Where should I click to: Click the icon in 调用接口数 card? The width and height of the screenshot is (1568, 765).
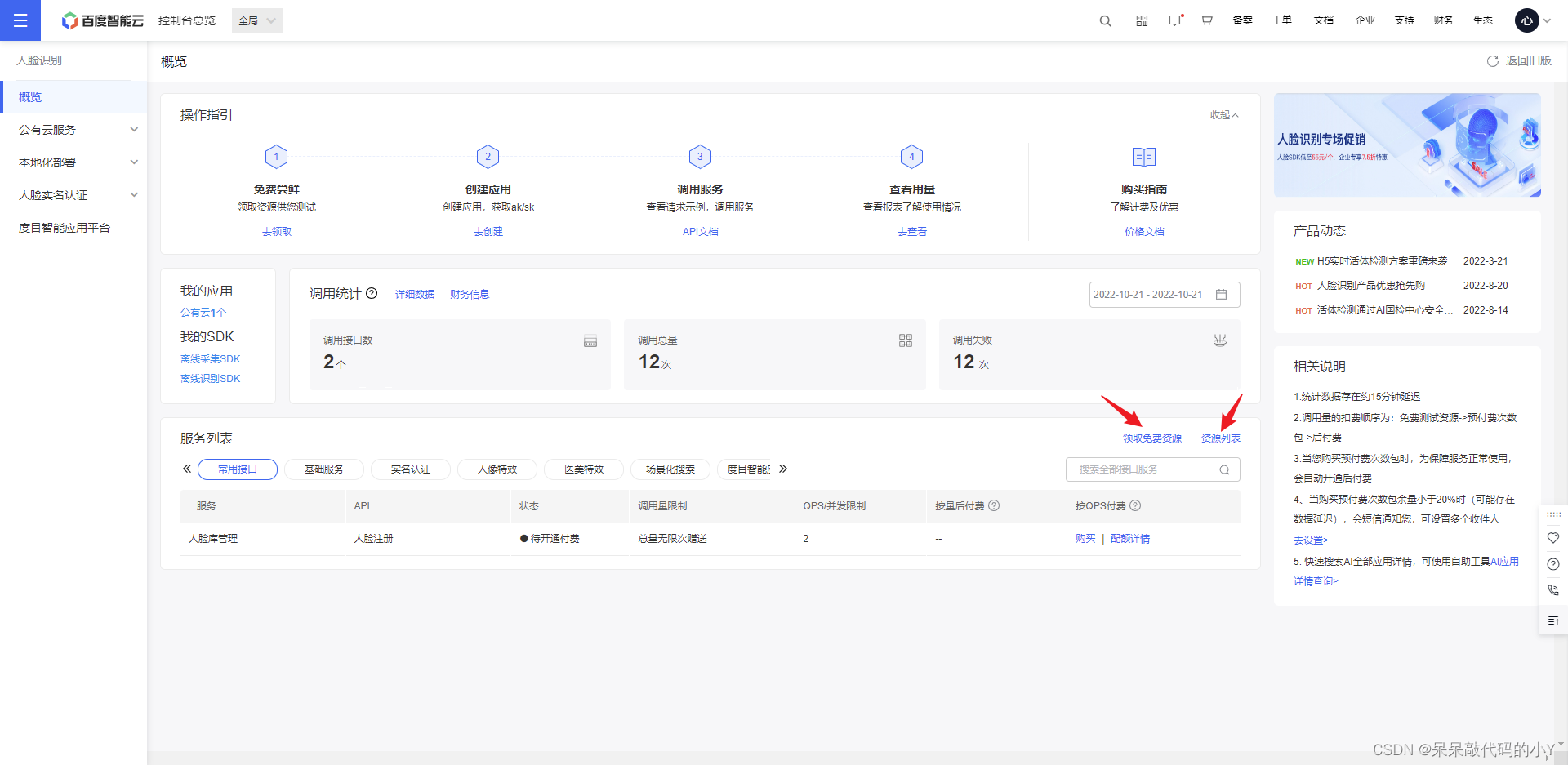click(x=590, y=341)
